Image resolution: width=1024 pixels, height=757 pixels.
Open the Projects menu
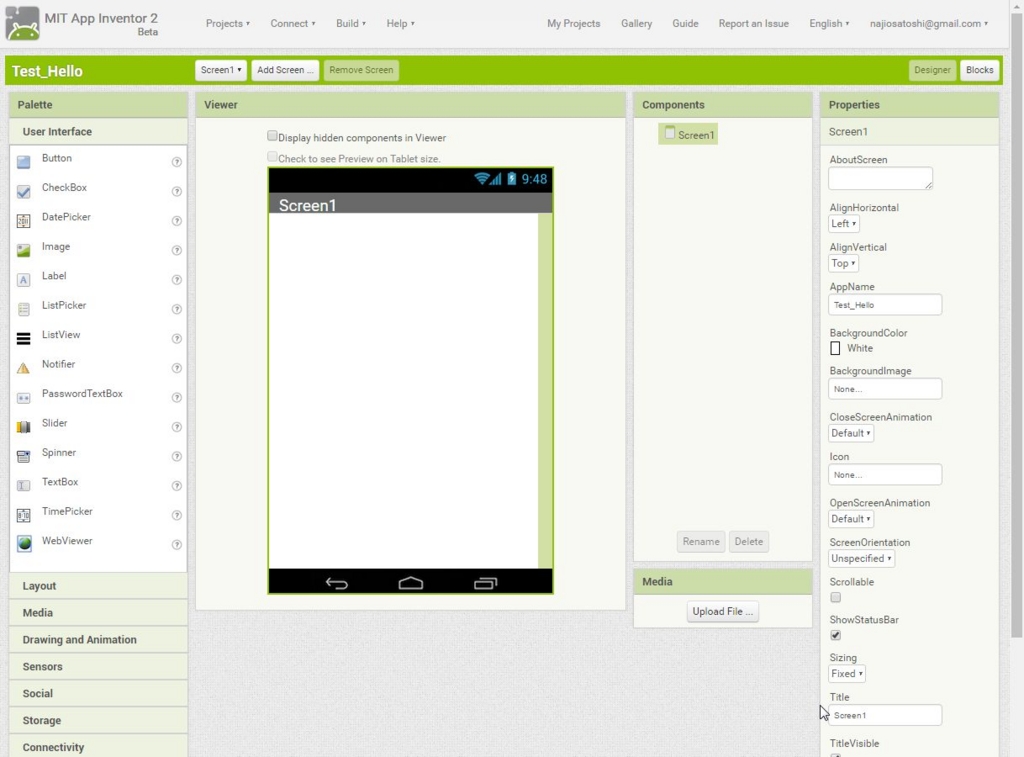tap(227, 24)
